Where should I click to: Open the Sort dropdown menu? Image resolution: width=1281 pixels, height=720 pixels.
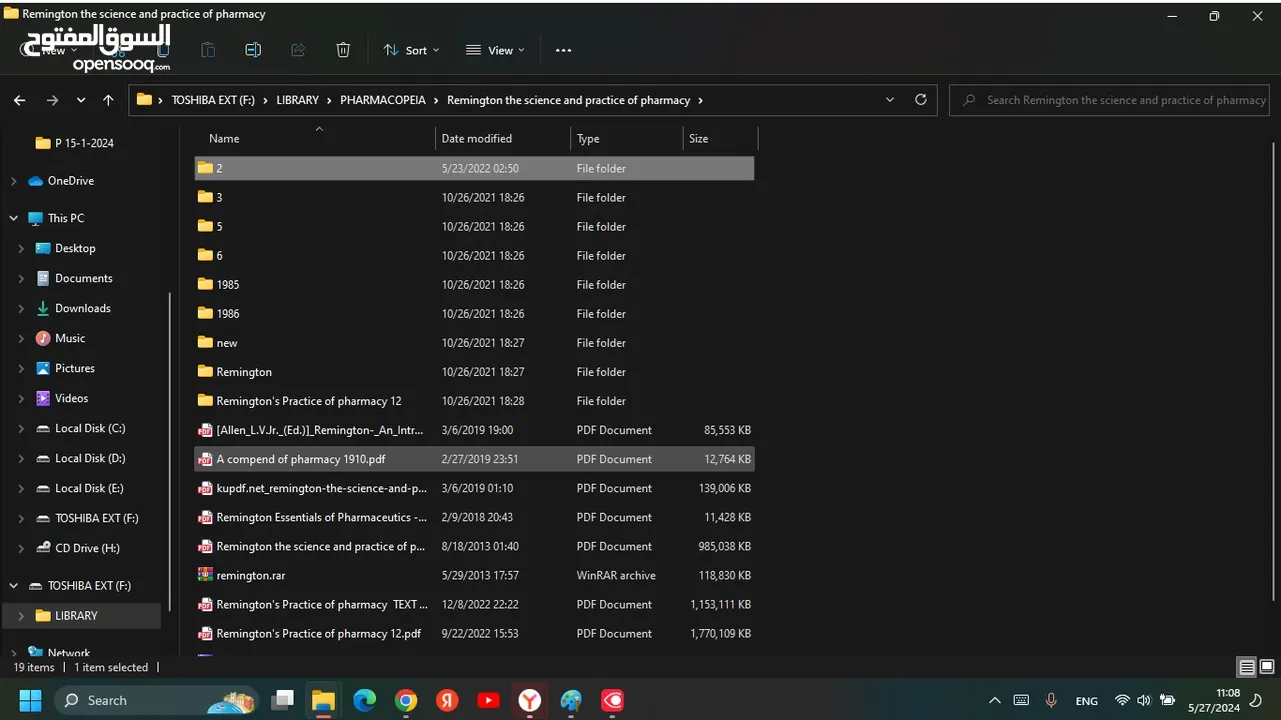pyautogui.click(x=411, y=50)
